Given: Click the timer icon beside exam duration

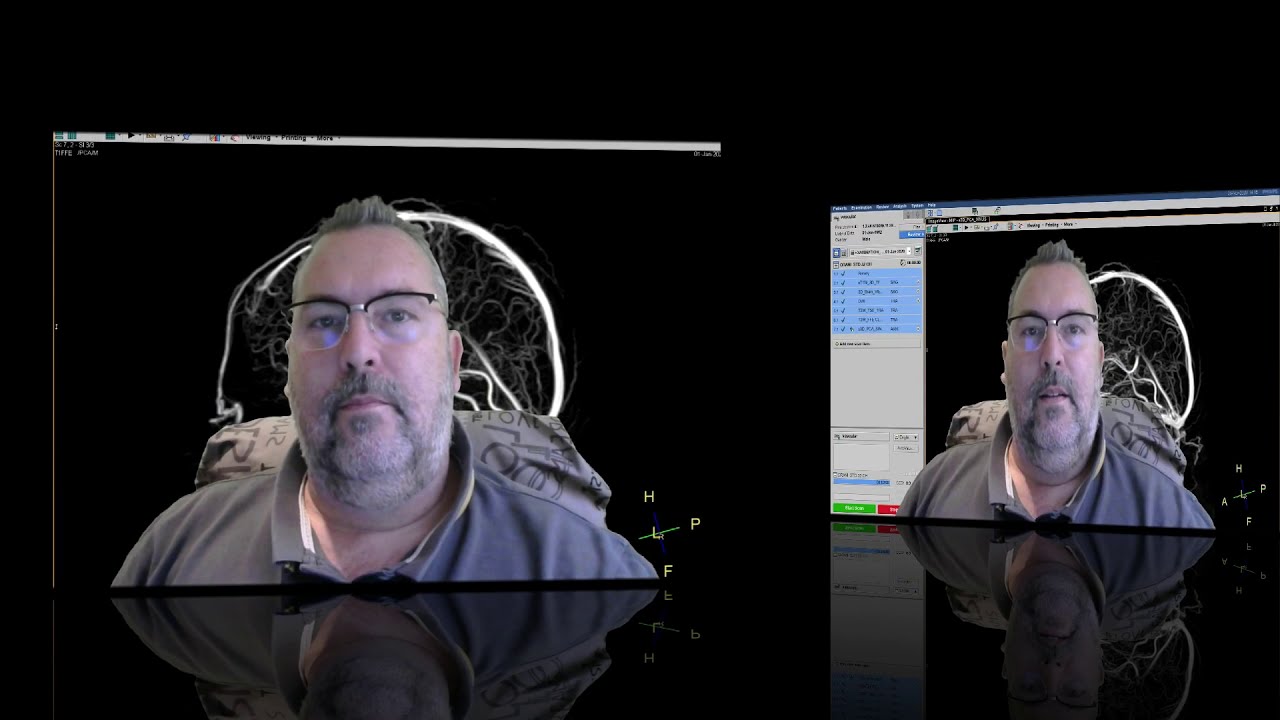Looking at the screenshot, I should tap(902, 263).
